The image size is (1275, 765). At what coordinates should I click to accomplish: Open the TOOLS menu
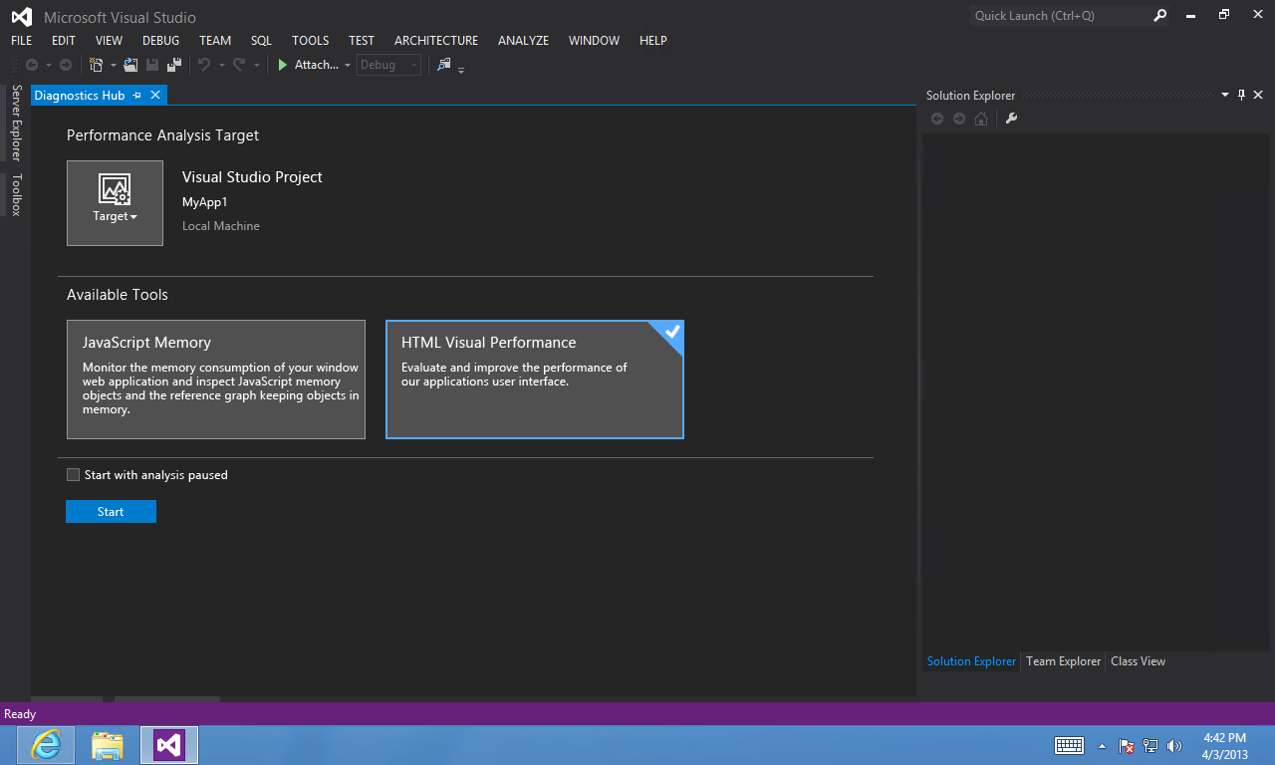click(310, 41)
